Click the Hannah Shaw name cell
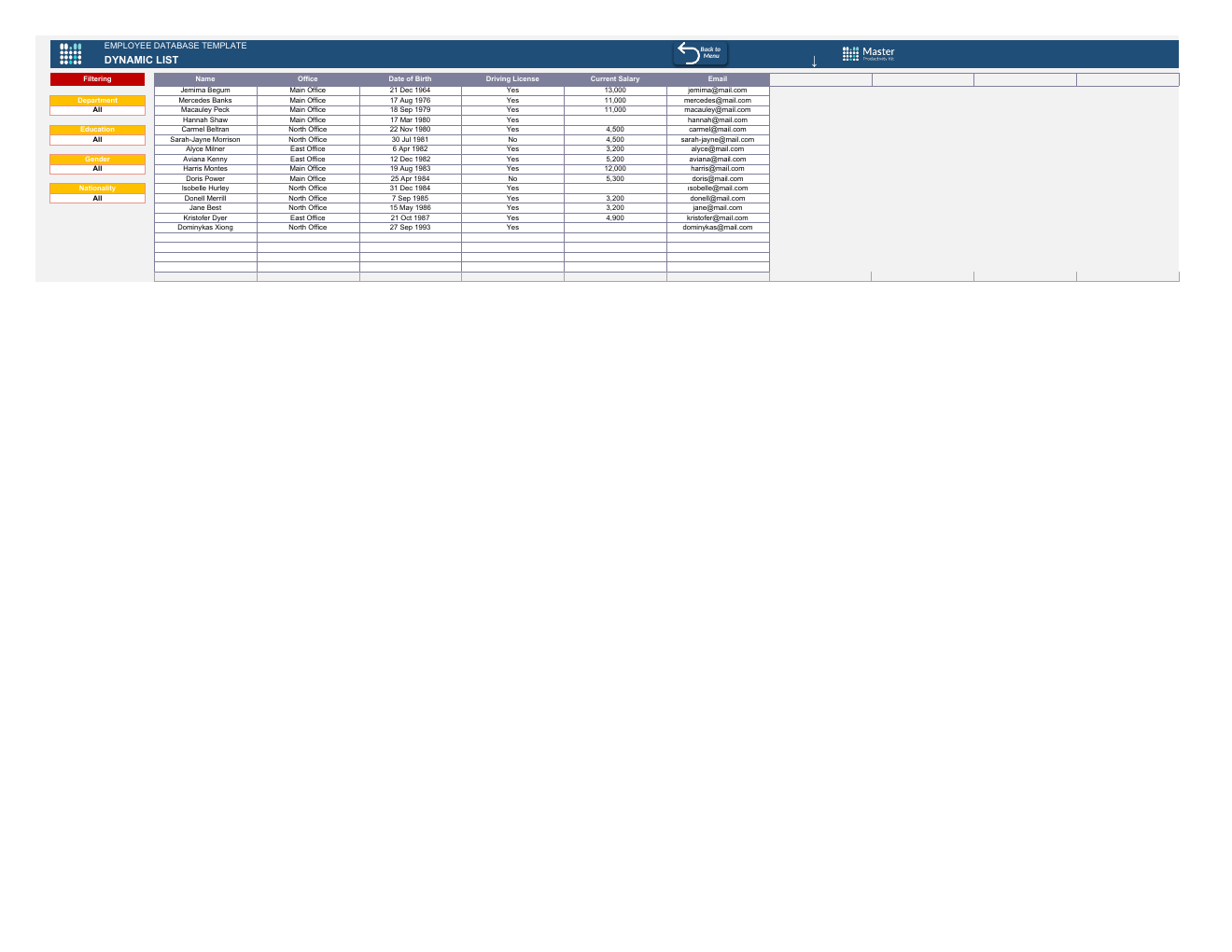Screen dimensions: 1232x952 pos(205,119)
